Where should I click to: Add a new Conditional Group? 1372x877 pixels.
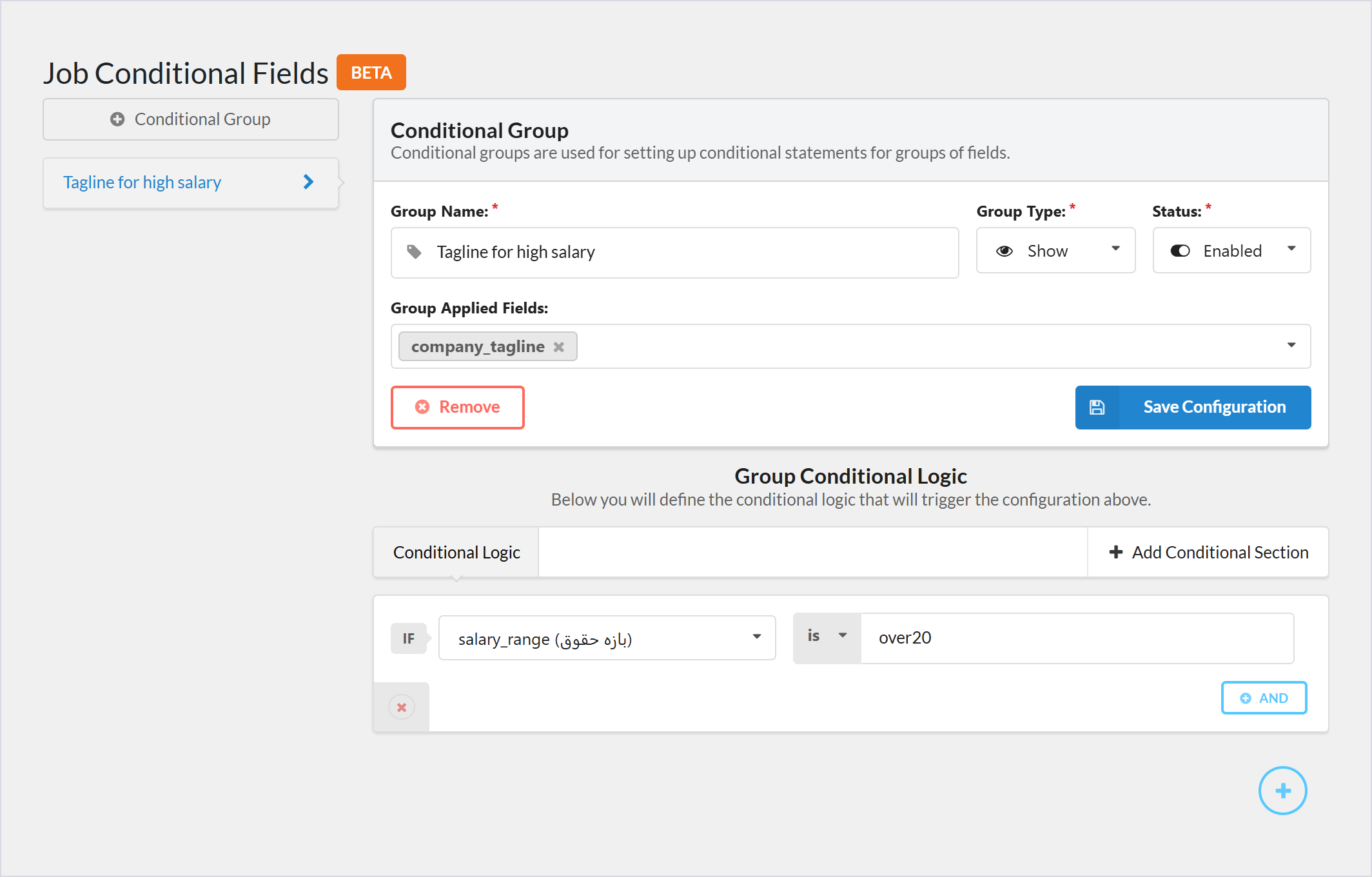[190, 119]
